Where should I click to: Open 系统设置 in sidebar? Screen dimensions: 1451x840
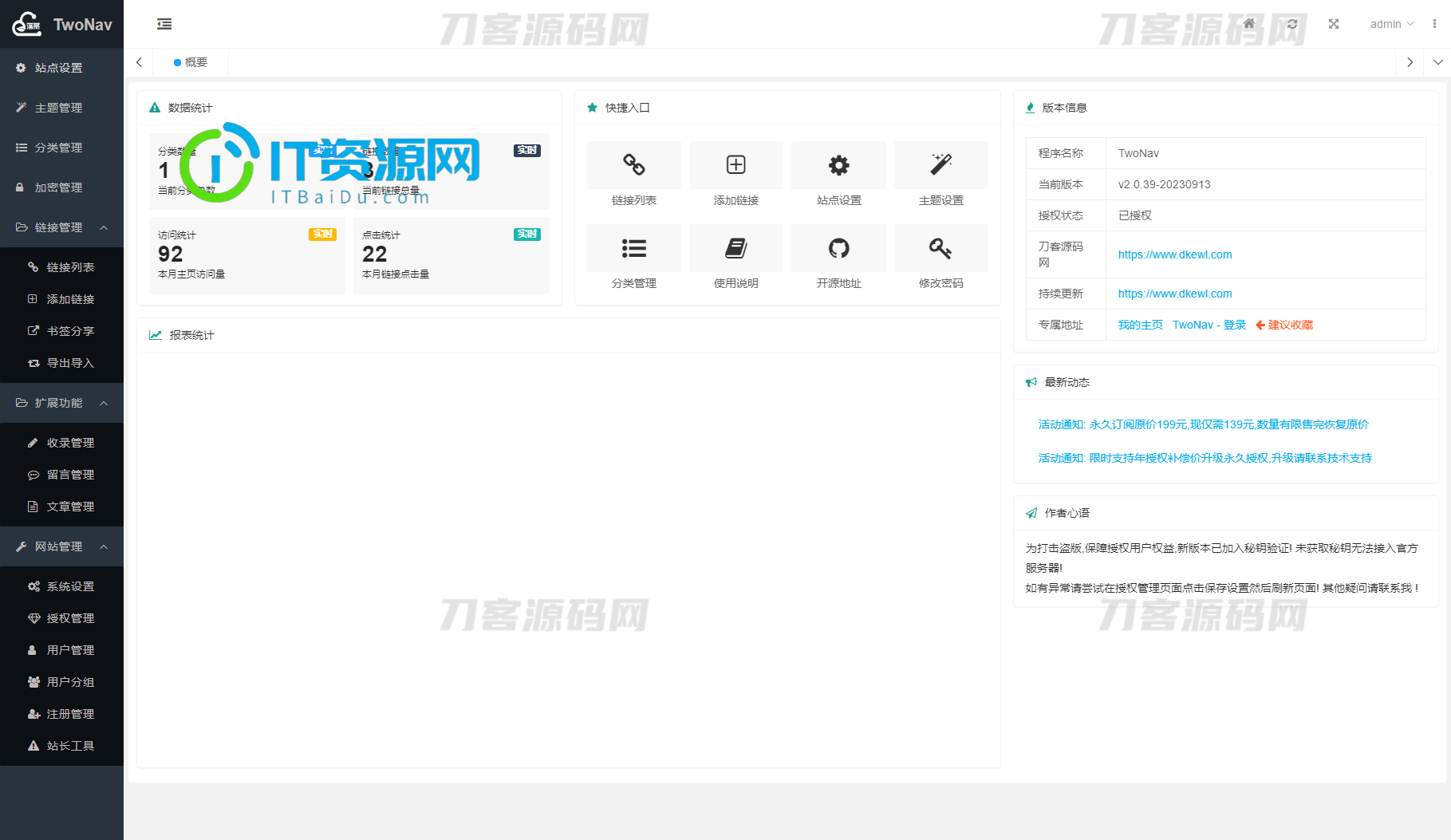[61, 586]
